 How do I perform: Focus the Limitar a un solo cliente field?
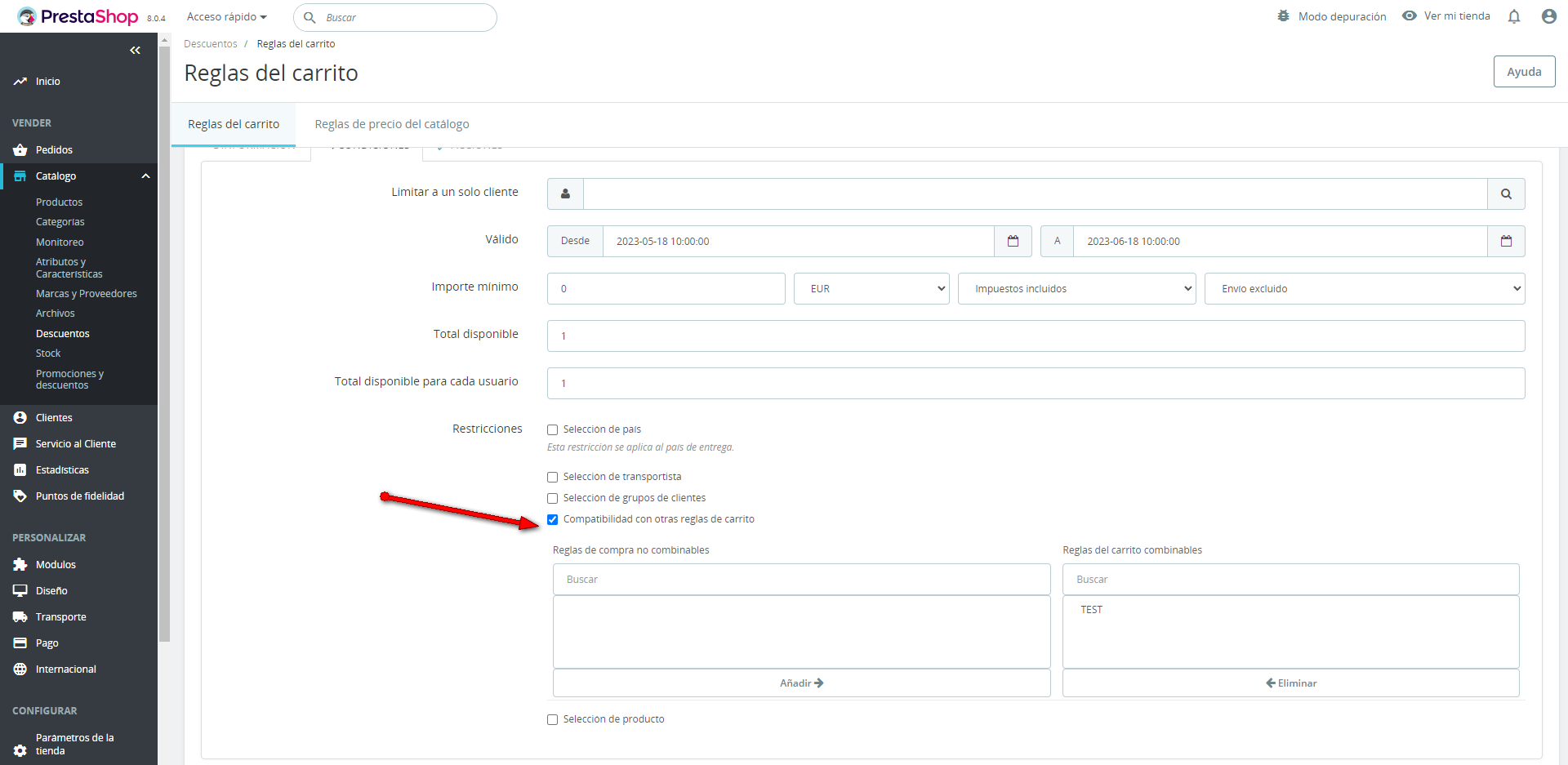pos(1035,194)
